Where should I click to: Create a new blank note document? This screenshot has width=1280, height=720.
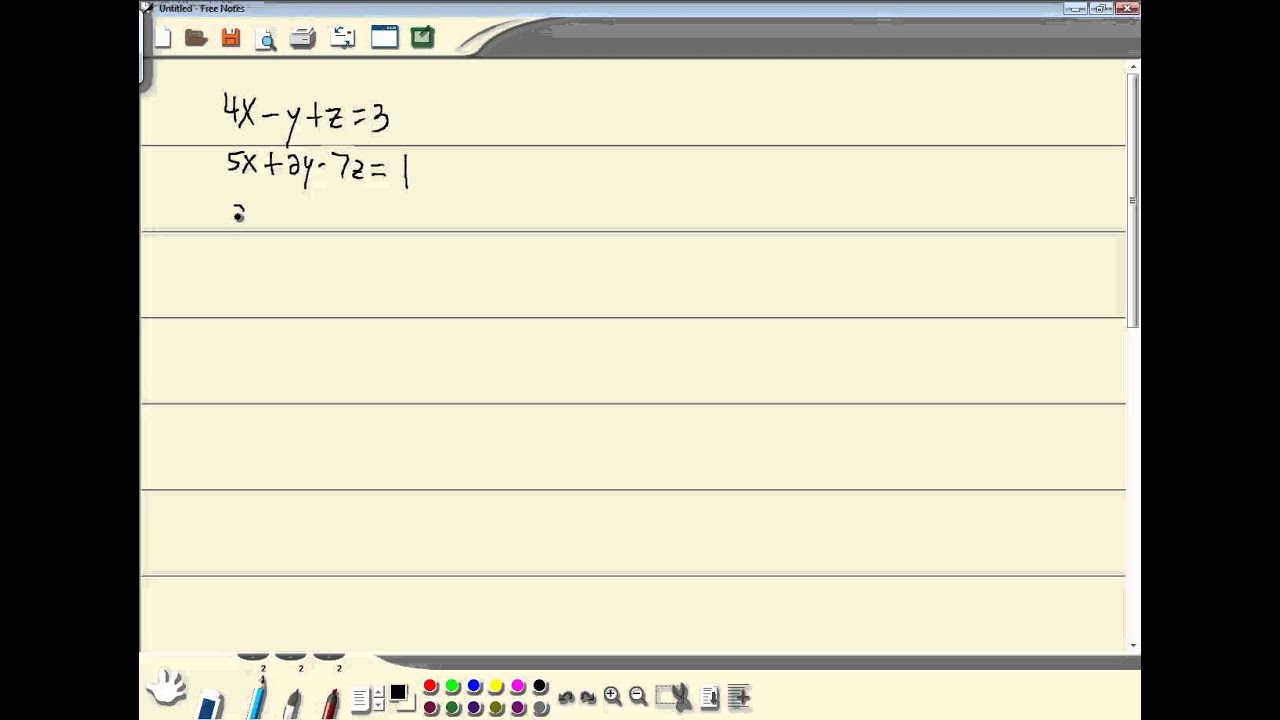pos(163,38)
